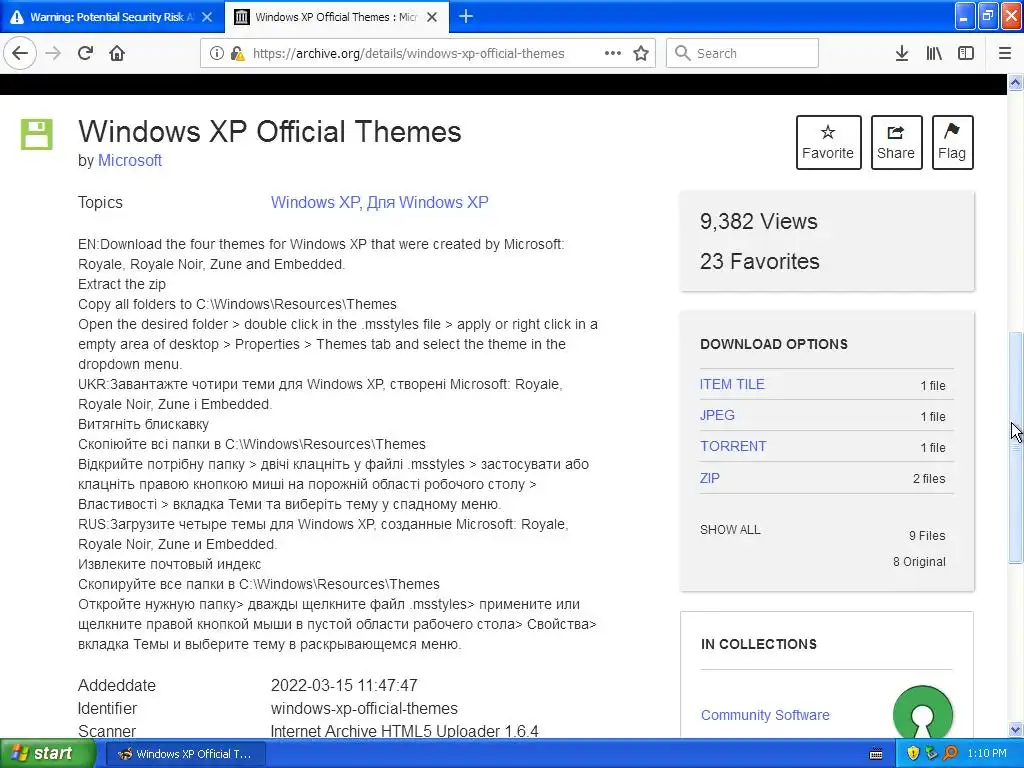This screenshot has width=1024, height=768.
Task: Download the TORRENT file option
Action: click(x=733, y=446)
